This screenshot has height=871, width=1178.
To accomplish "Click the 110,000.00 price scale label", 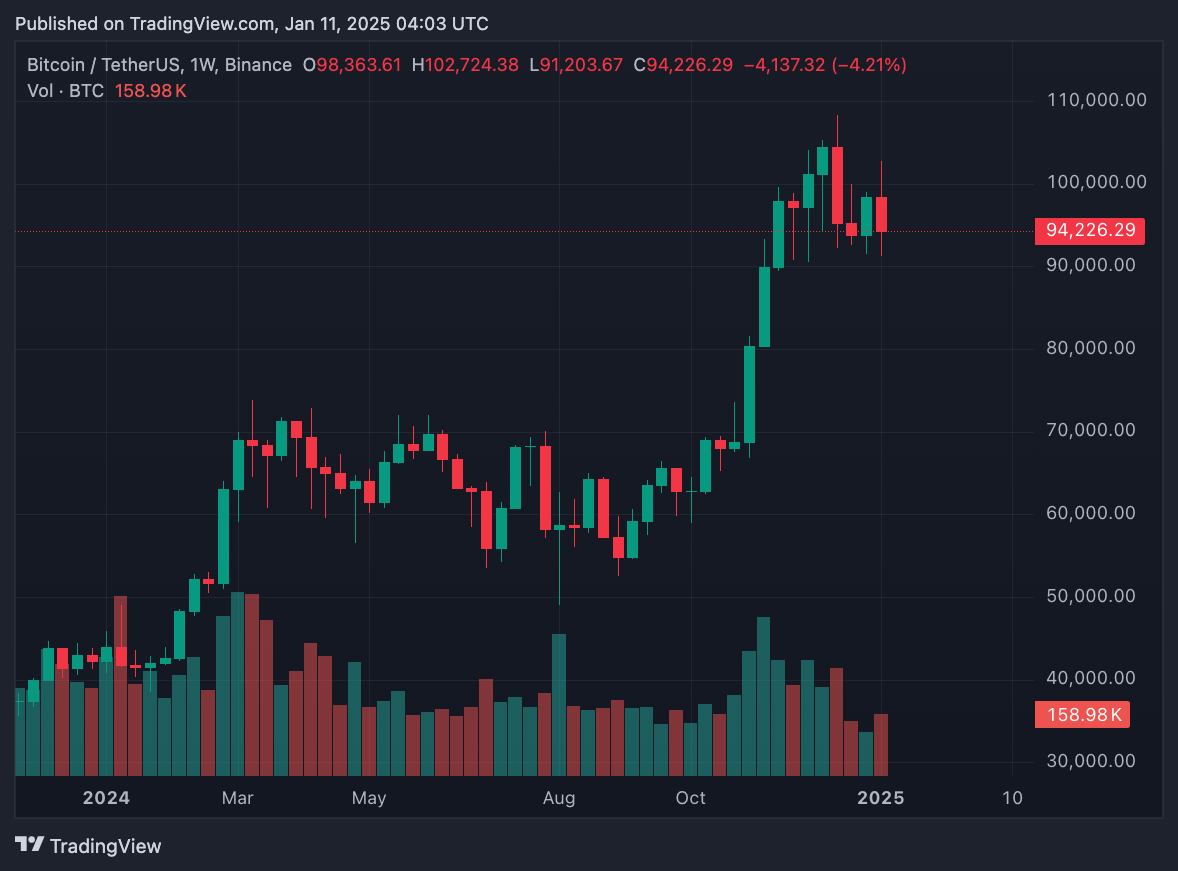I will [1096, 100].
